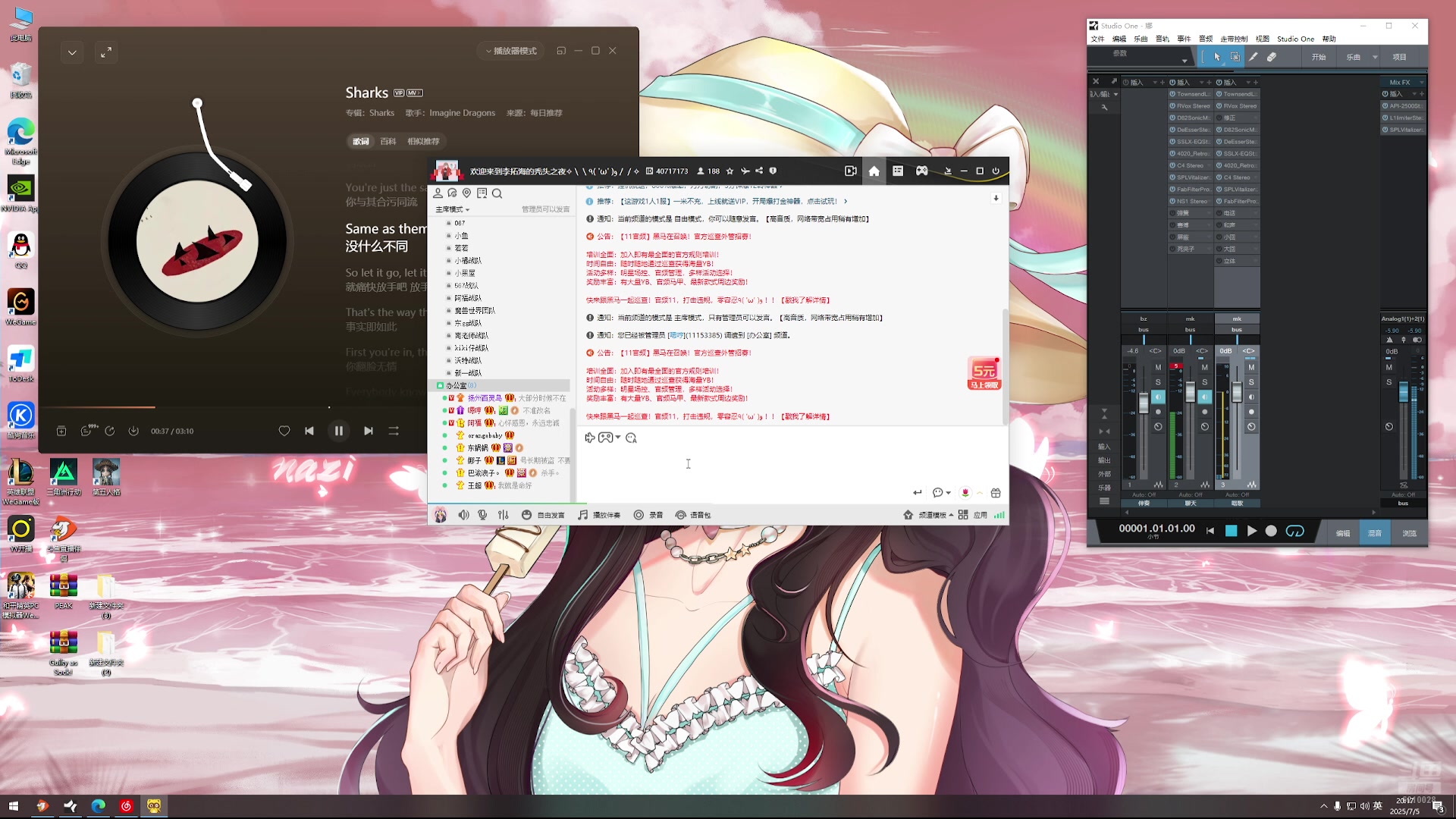1456x819 pixels.
Task: Open the emoji-text icon in chat toolbar
Action: 631,438
